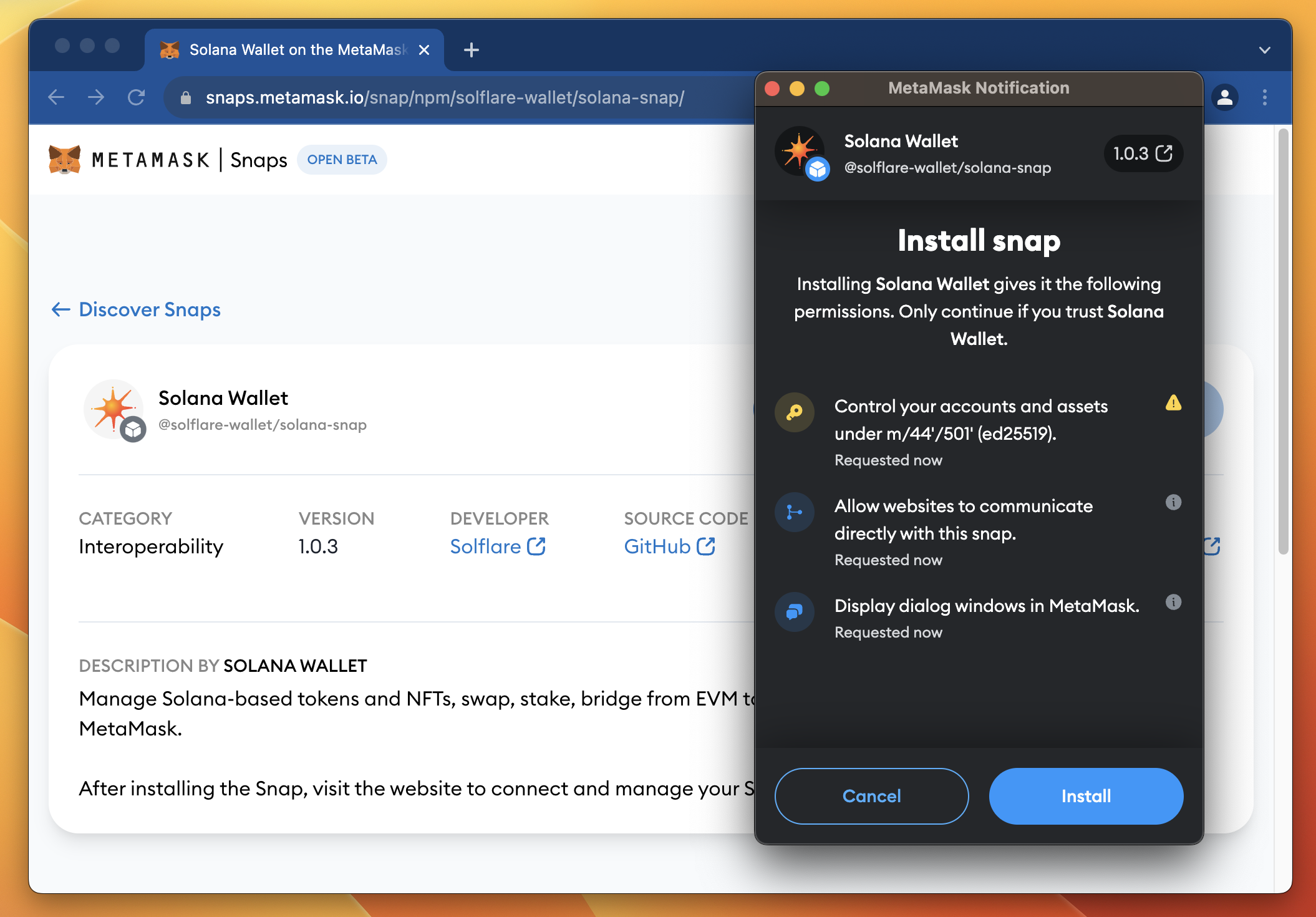Select the Solana Wallet on the MetaMask tab

(x=294, y=50)
